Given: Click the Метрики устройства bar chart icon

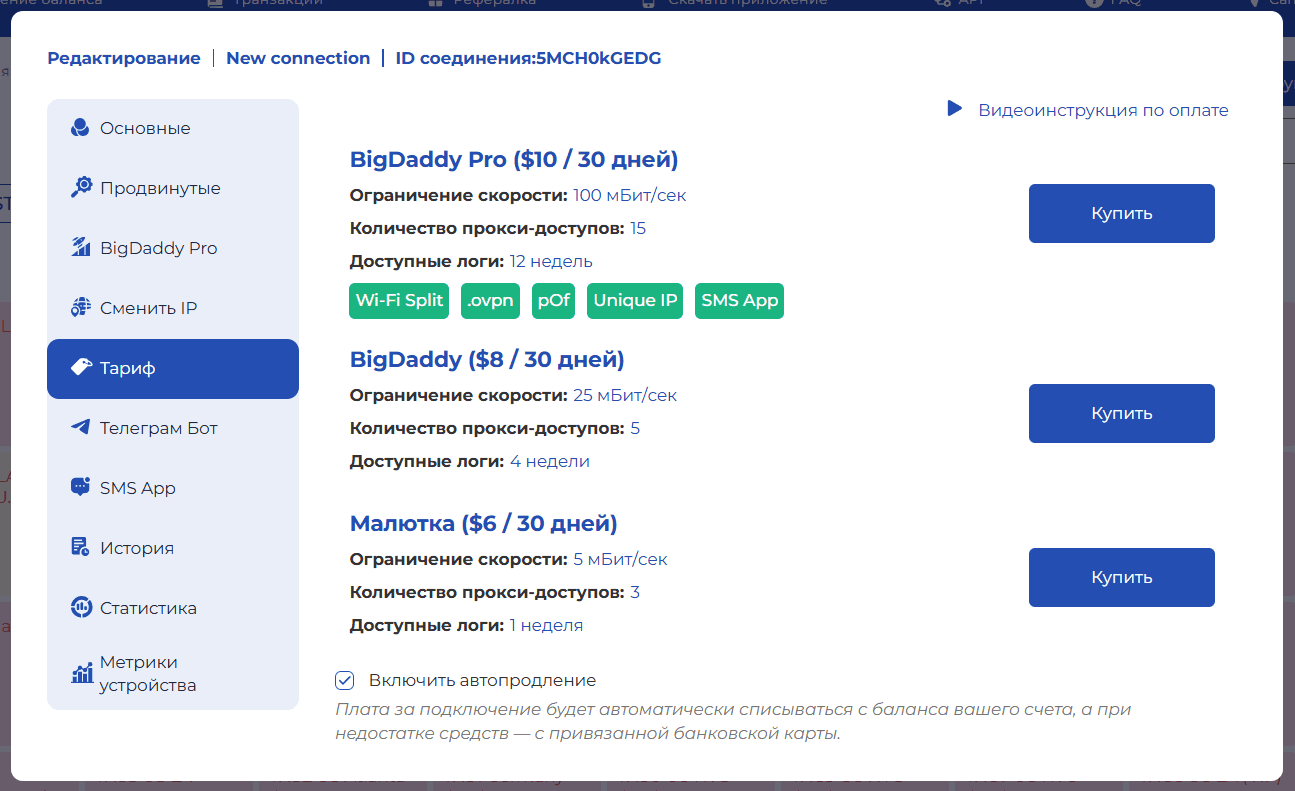Looking at the screenshot, I should tap(80, 674).
